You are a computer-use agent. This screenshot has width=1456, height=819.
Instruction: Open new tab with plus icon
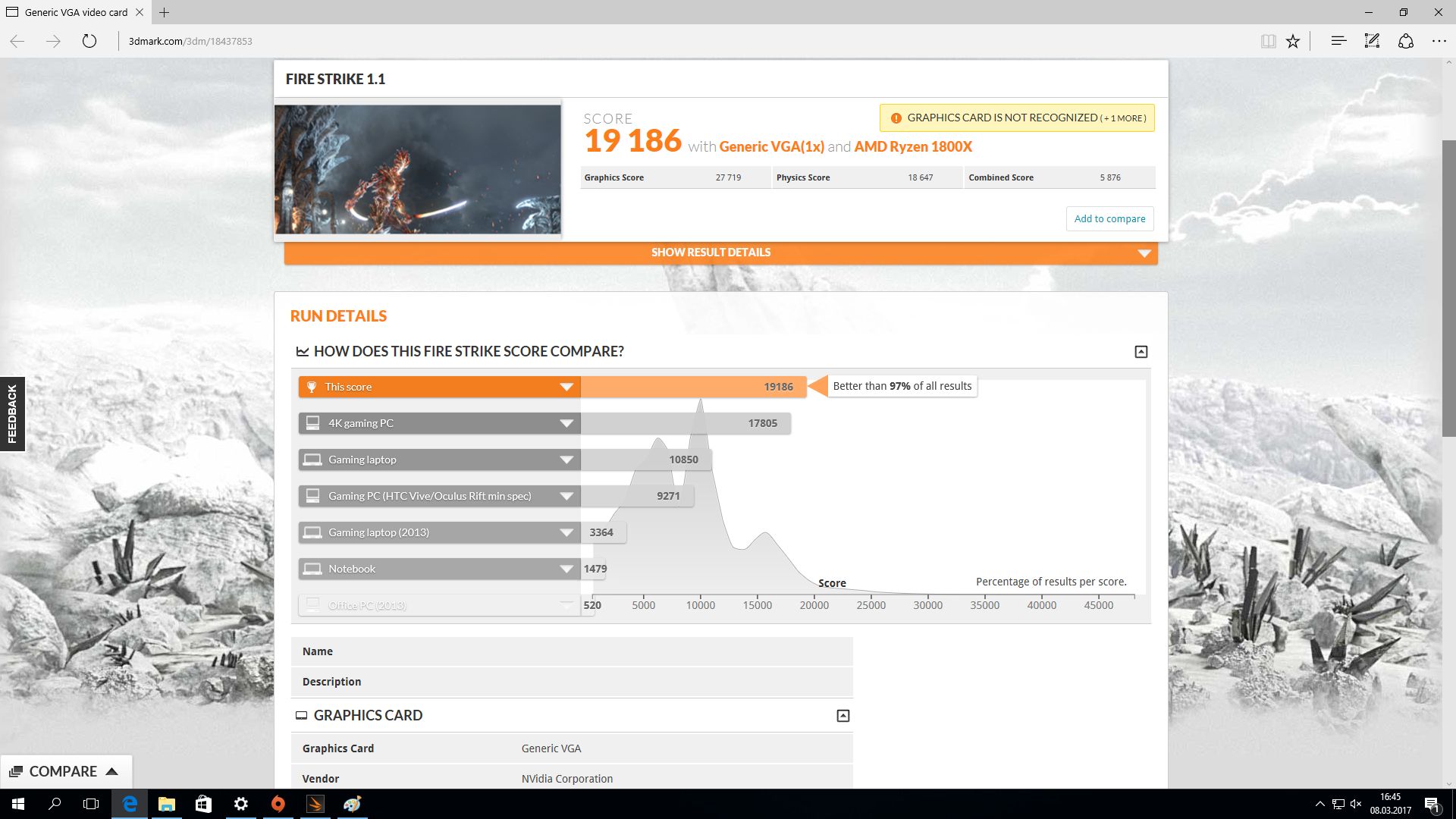point(164,12)
